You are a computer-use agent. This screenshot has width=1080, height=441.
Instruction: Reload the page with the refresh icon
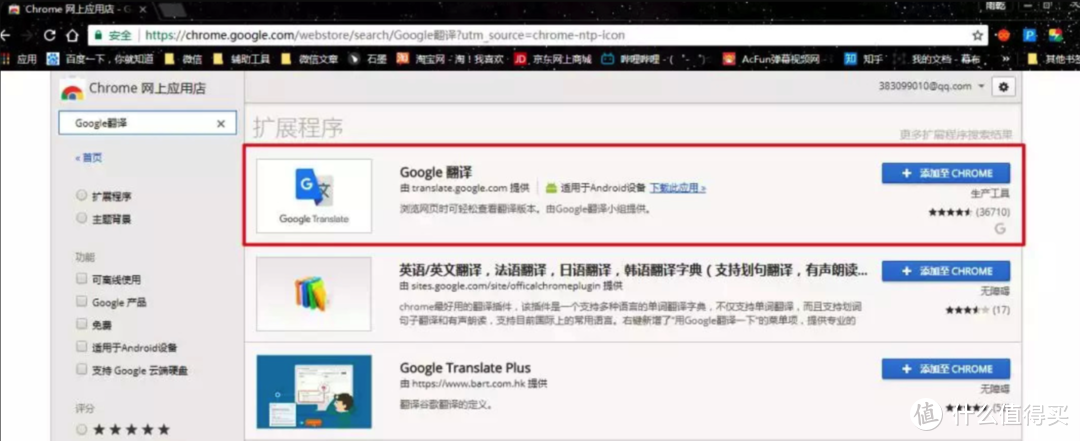[49, 35]
